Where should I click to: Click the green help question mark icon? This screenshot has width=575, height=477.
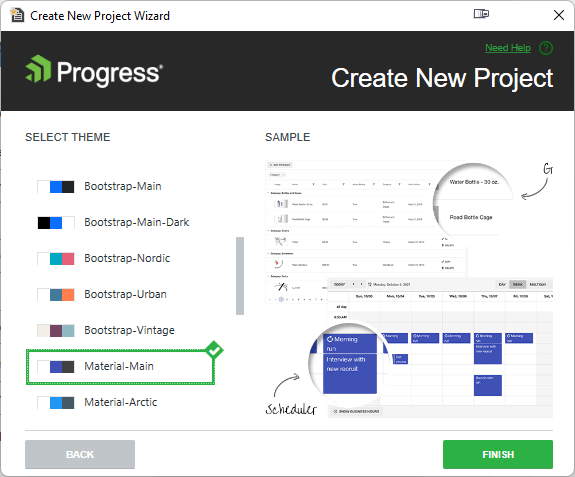pos(546,48)
